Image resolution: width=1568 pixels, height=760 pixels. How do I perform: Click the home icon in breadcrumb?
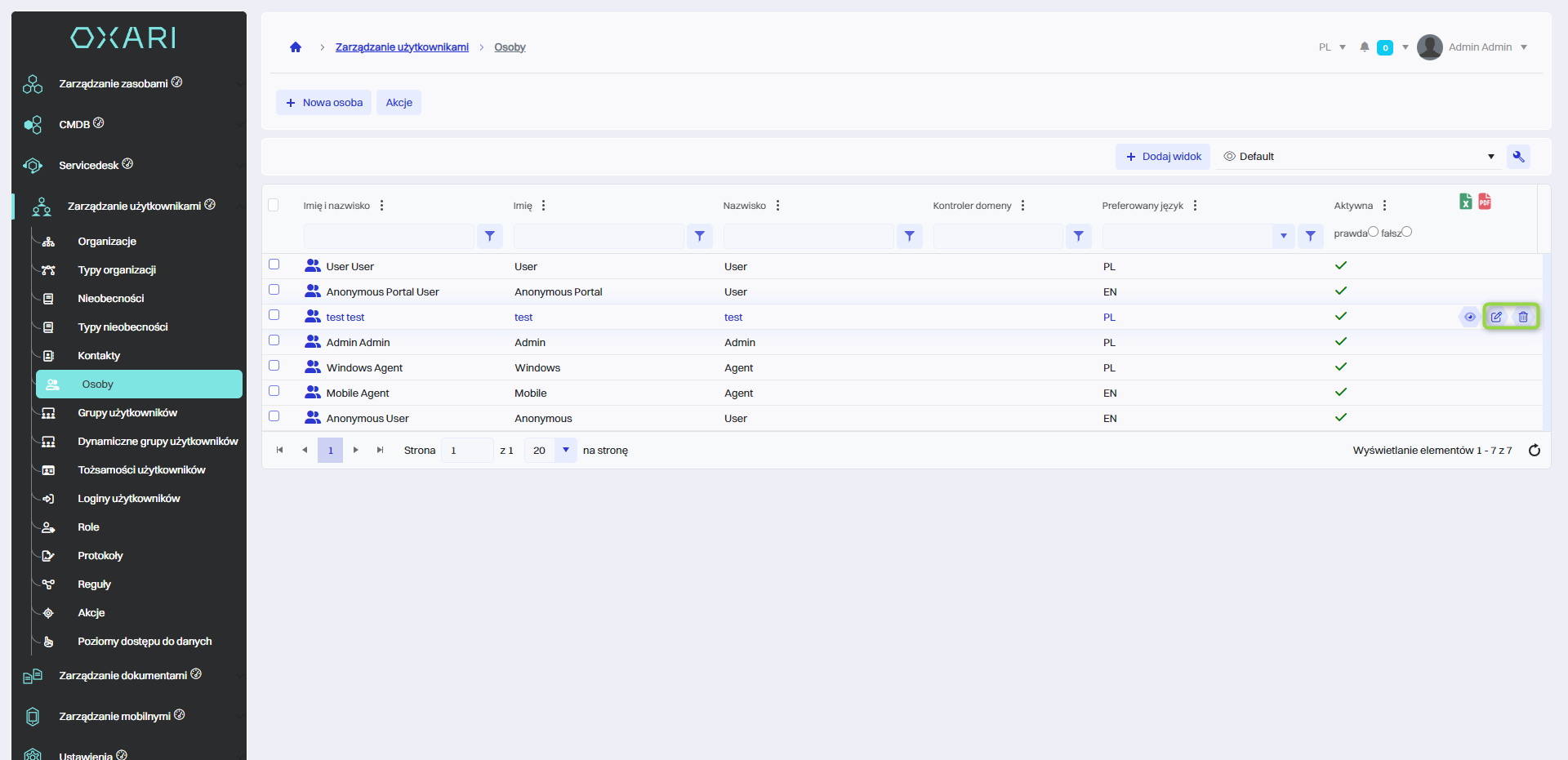tap(296, 47)
